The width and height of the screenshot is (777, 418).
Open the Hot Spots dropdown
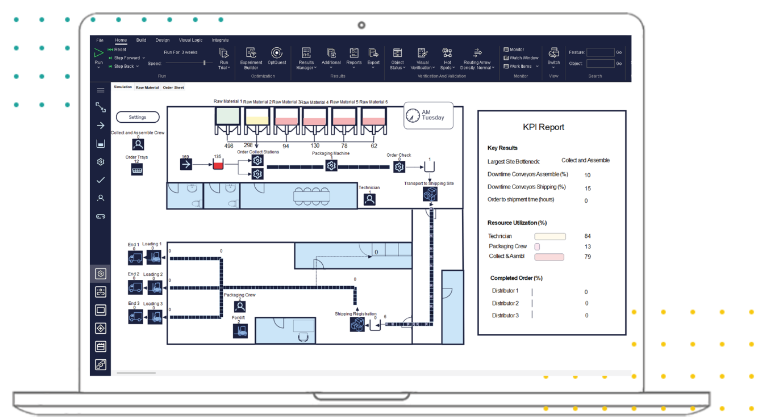click(x=447, y=58)
